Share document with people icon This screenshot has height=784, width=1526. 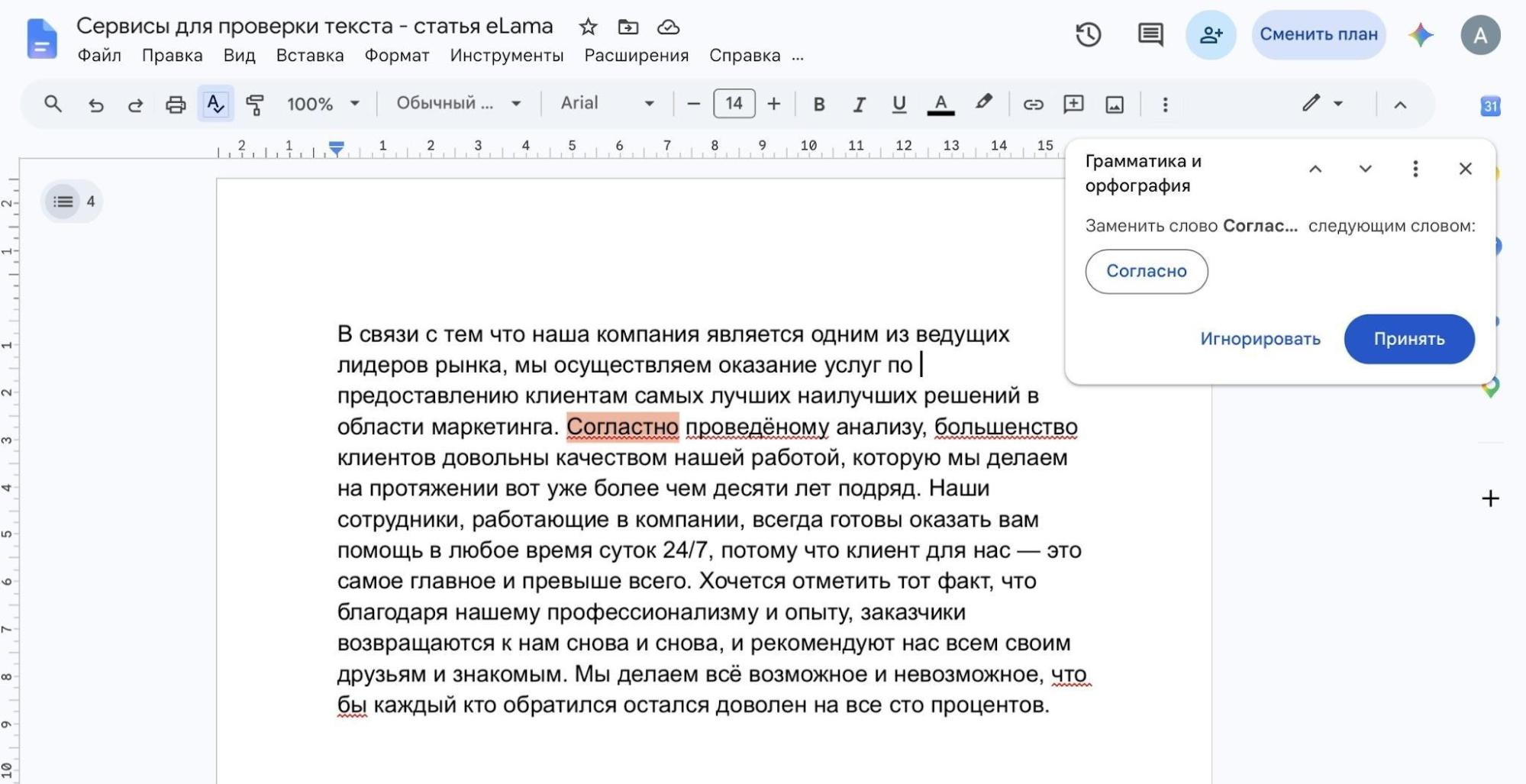(x=1211, y=34)
